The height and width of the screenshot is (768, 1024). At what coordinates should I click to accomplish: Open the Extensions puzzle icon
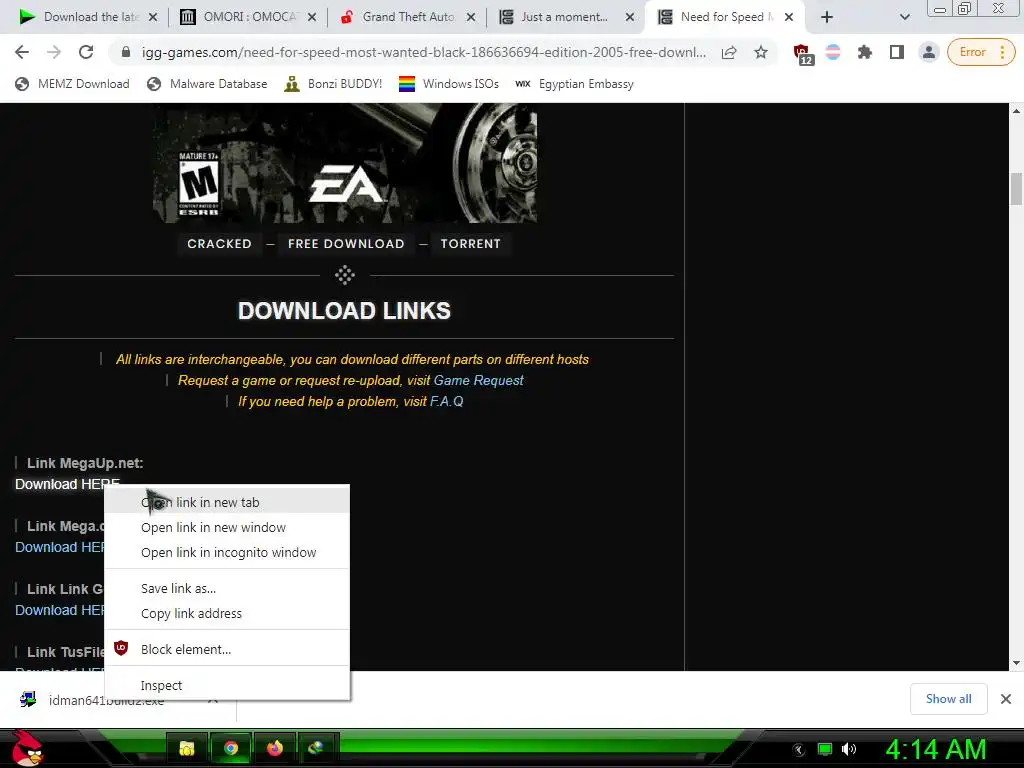(865, 52)
